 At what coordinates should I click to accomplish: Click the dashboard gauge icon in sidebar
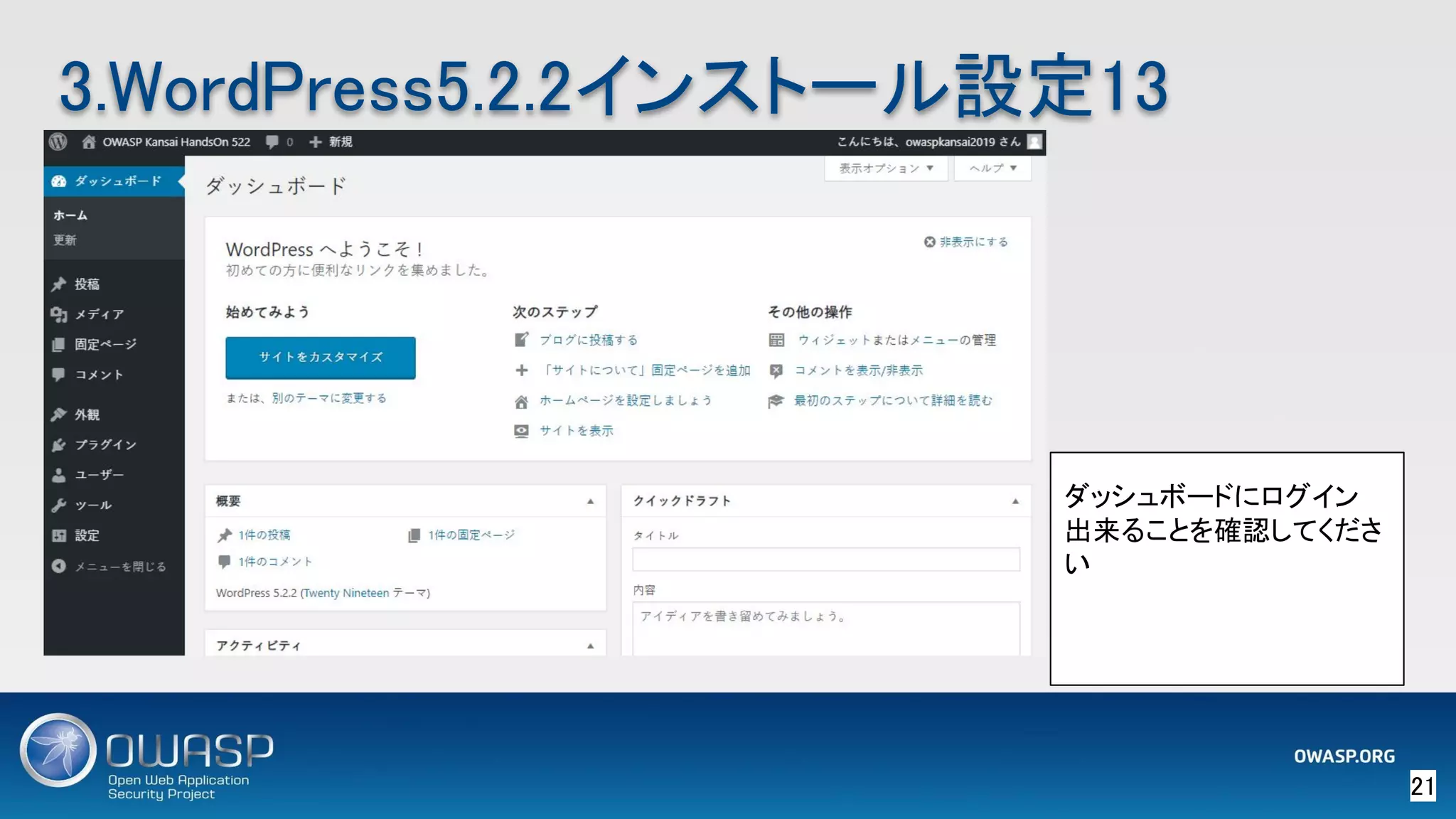(x=59, y=181)
